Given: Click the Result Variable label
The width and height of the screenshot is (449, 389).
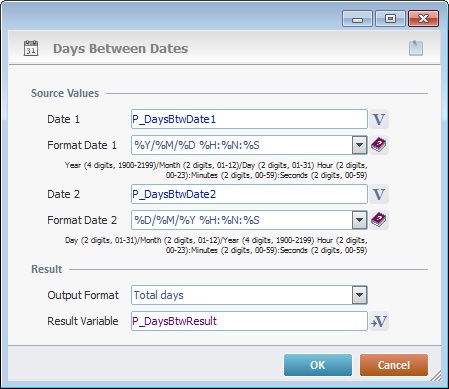Looking at the screenshot, I should 83,321.
